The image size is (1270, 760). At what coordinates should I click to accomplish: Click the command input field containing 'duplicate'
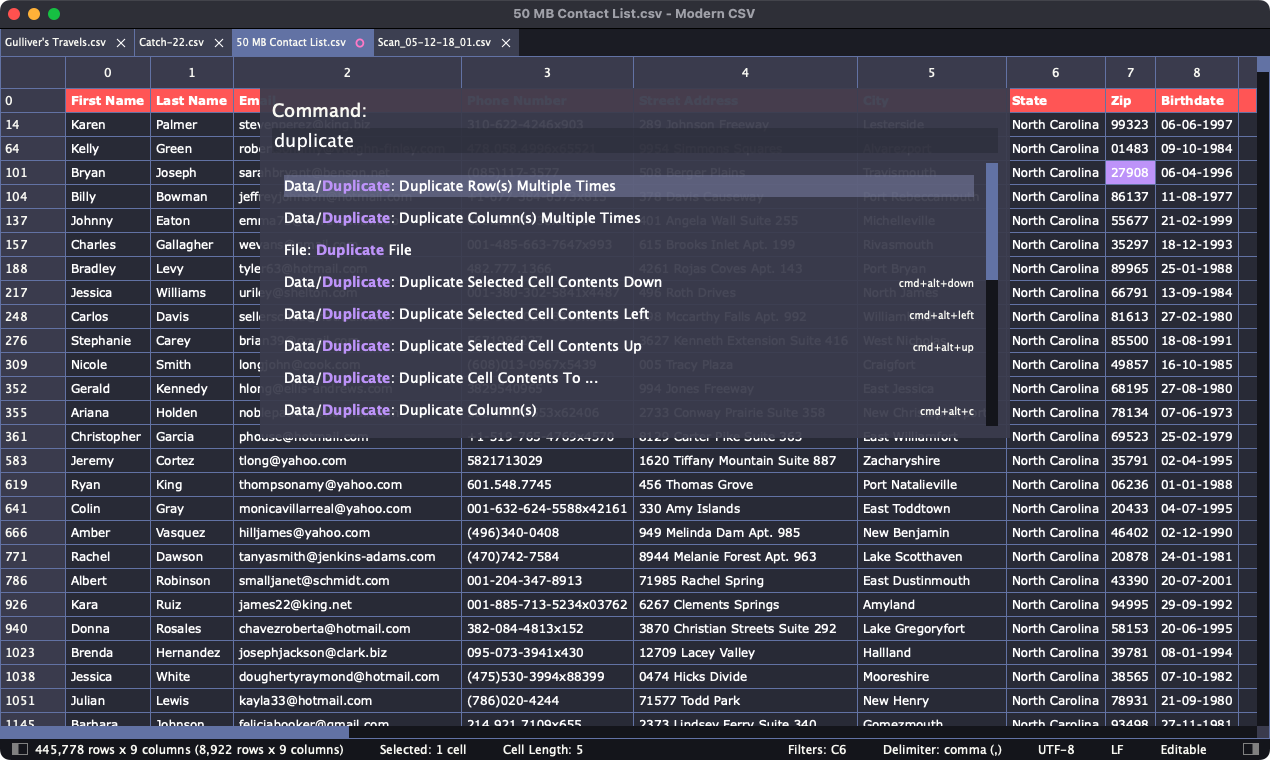click(x=635, y=141)
